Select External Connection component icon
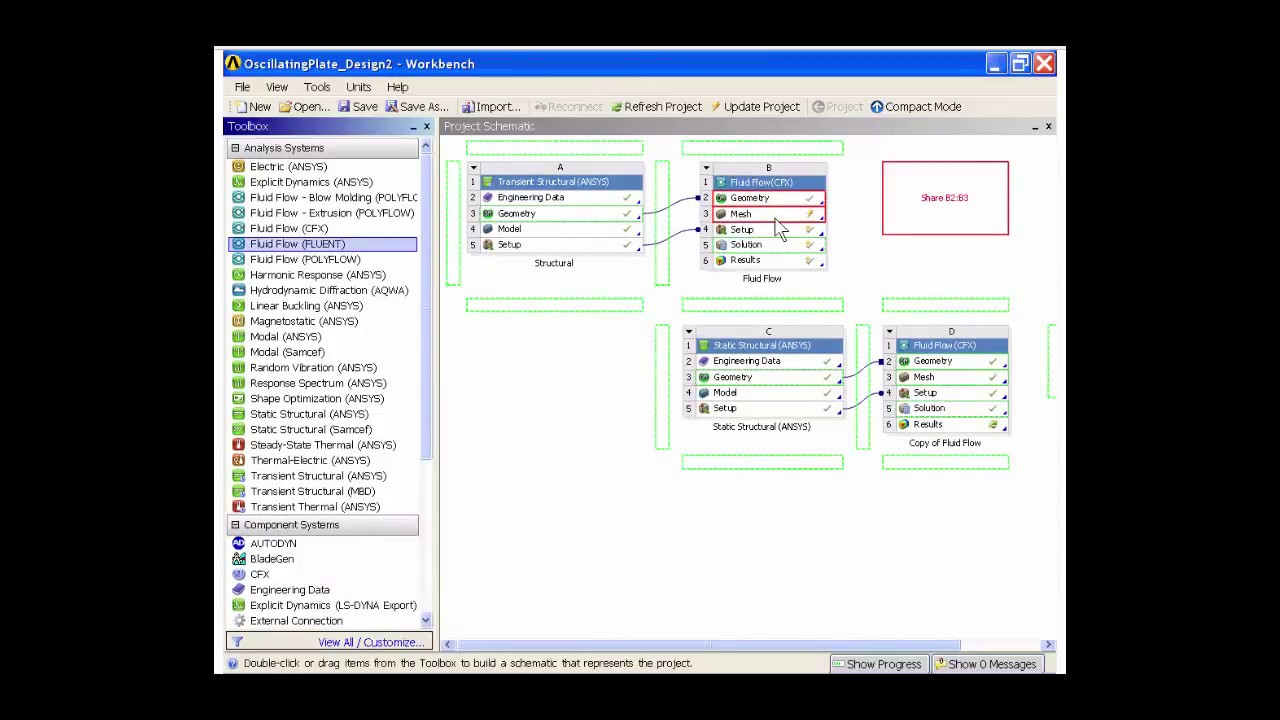This screenshot has width=1280, height=720. pos(238,621)
